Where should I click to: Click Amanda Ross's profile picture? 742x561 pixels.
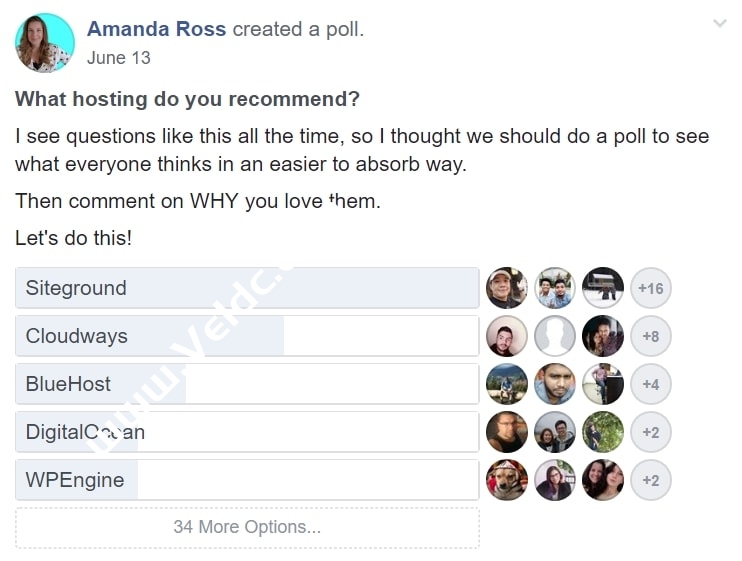pyautogui.click(x=45, y=43)
